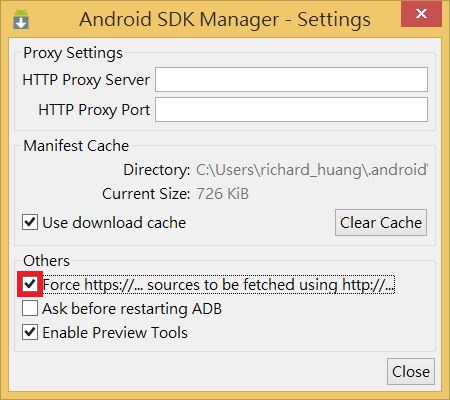Click the 'HTTP Proxy Server' label
Screen dimensions: 450x400
pos(86,80)
